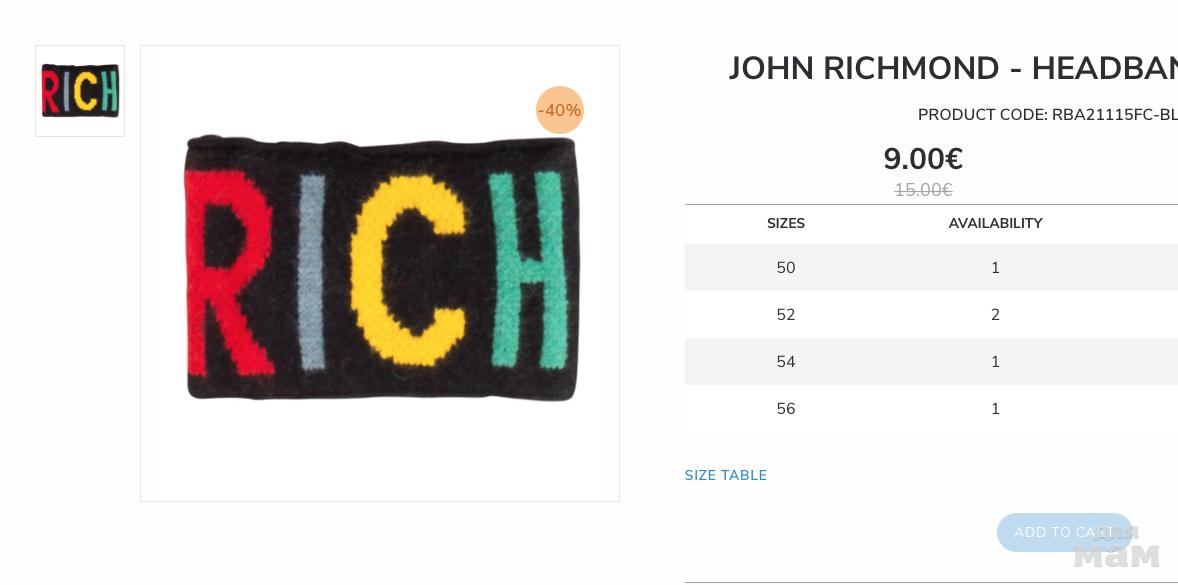
Task: Click the watermark logo in corner
Action: point(1116,547)
